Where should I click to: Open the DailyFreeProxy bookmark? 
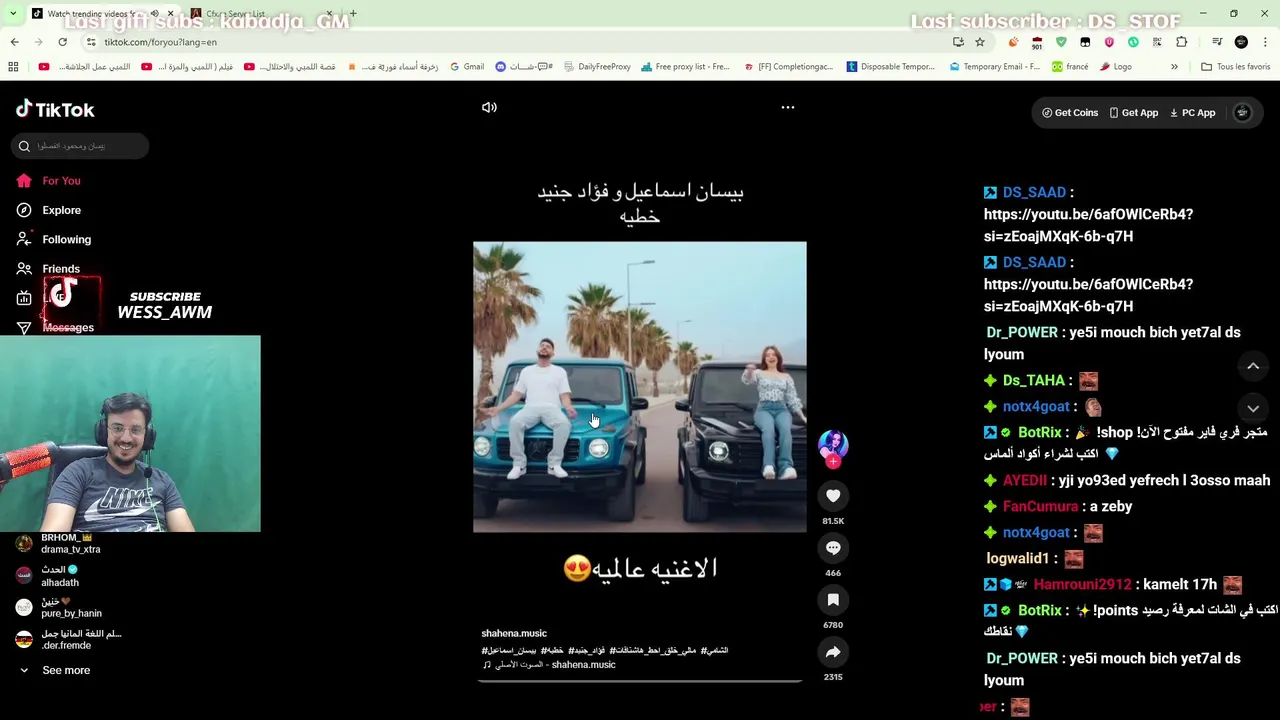tap(598, 67)
